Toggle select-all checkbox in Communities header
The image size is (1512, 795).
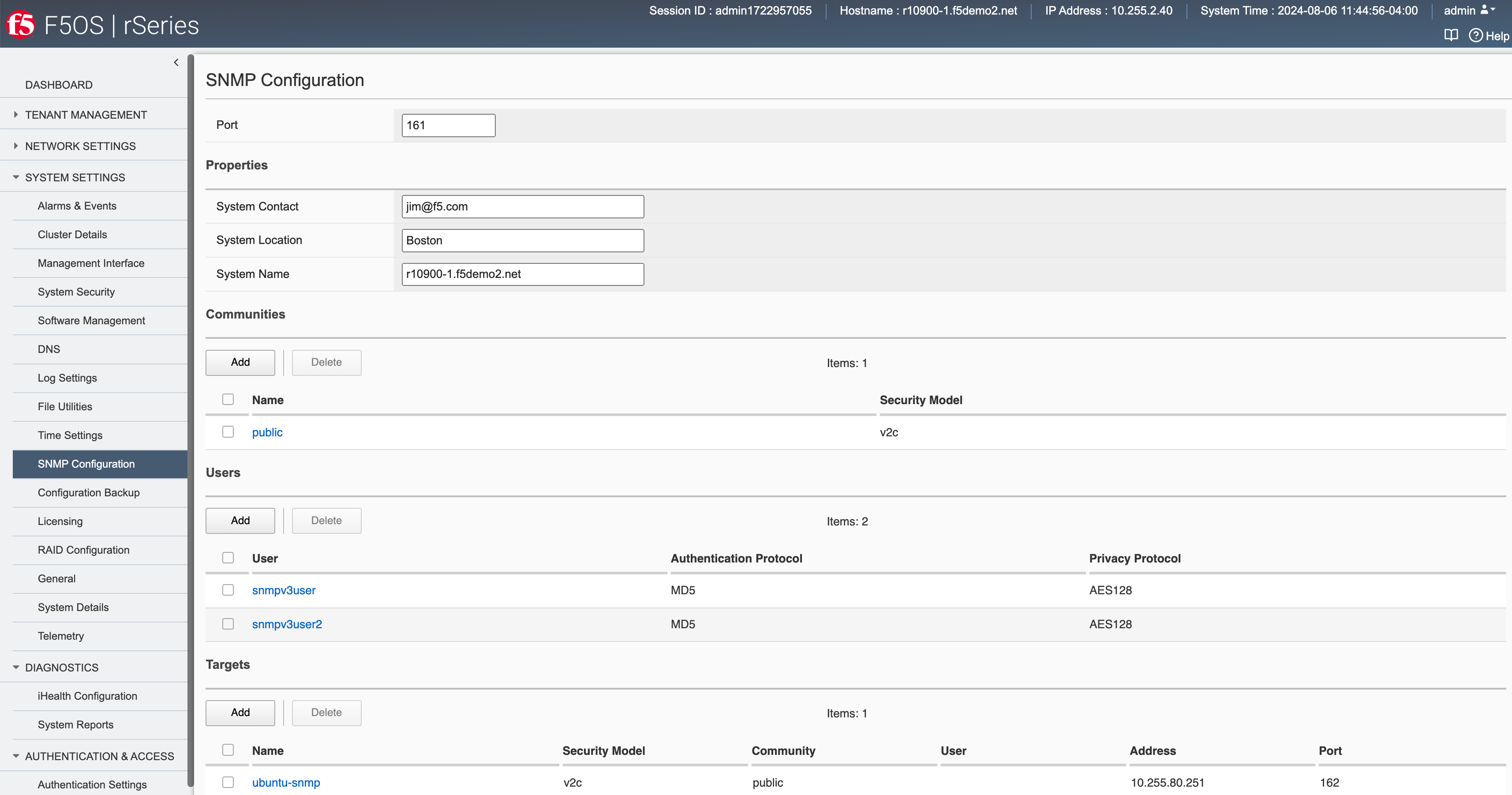click(228, 399)
